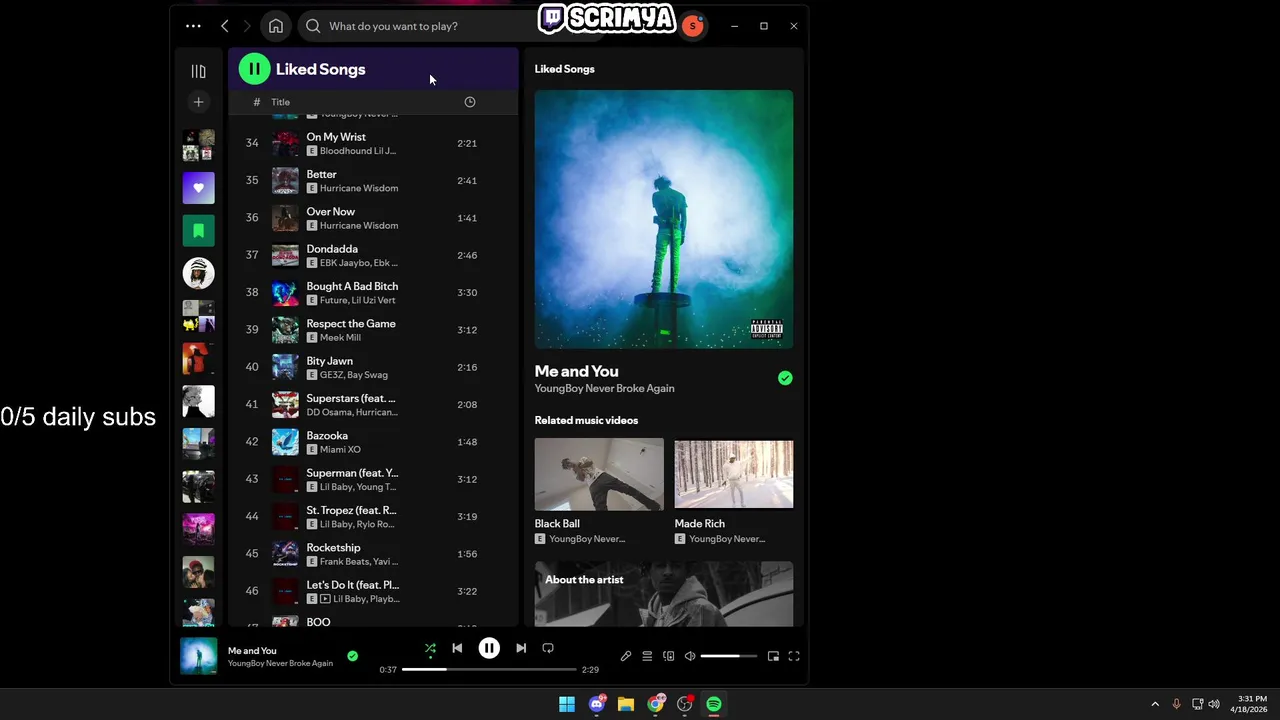1280x720 pixels.
Task: Enter full screen mode
Action: 794,656
